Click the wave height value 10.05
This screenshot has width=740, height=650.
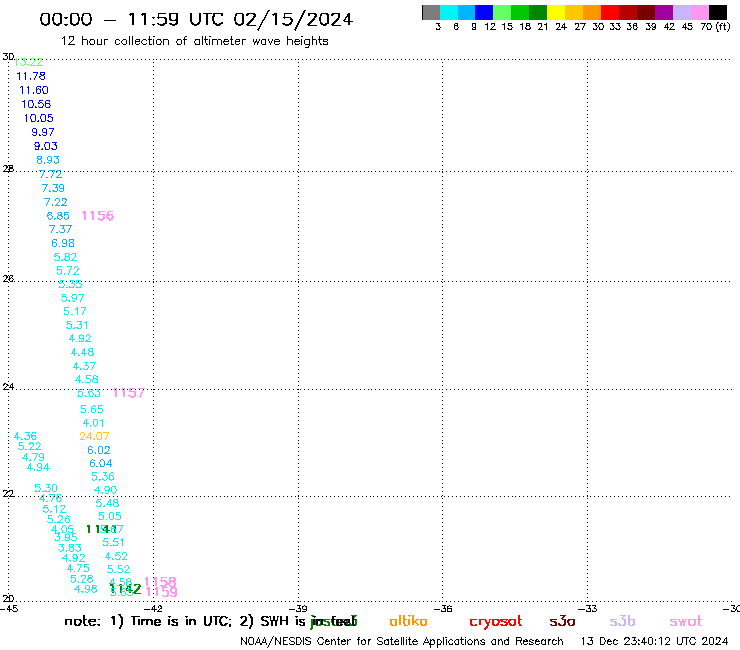[39, 118]
